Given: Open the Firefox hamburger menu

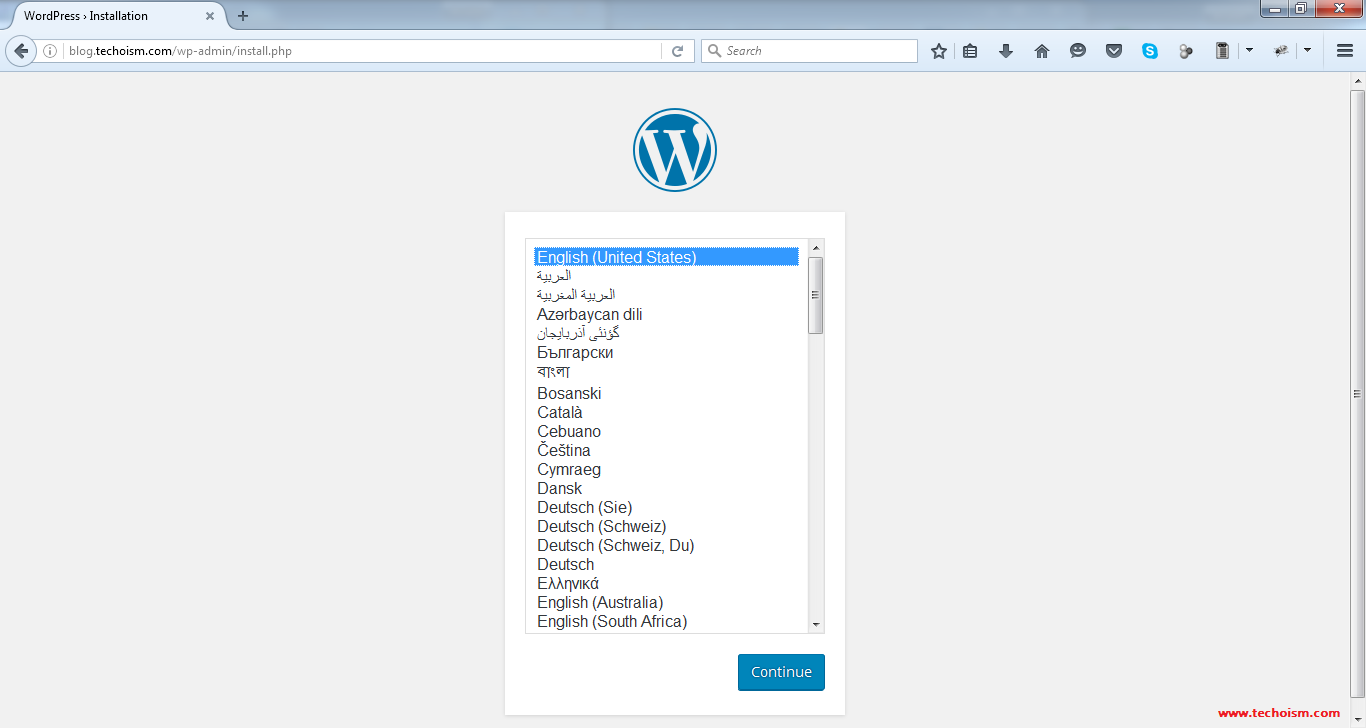Looking at the screenshot, I should point(1345,51).
